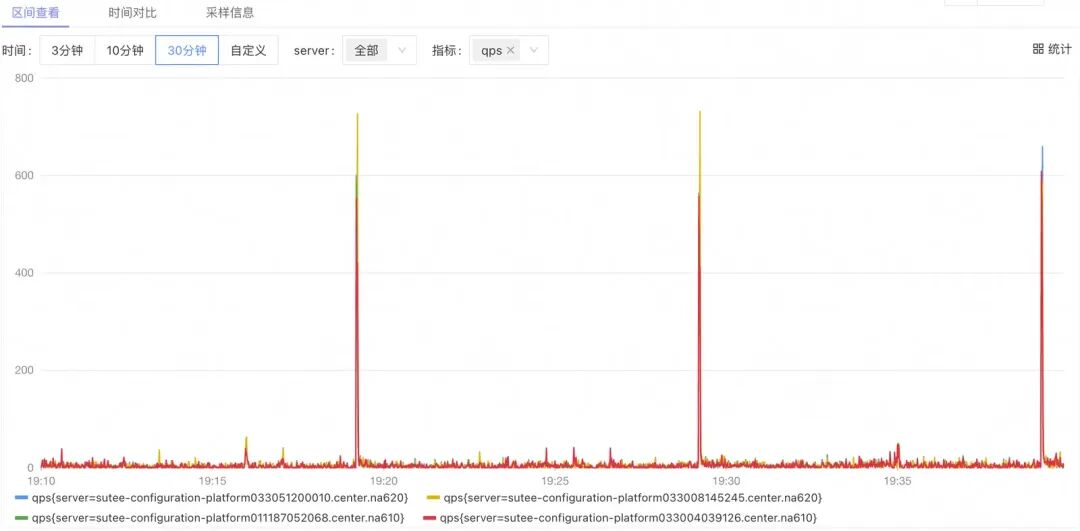The width and height of the screenshot is (1080, 531).
Task: Click legend label sutee-configuration-platform033004039126.center.na610
Action: click(628, 517)
